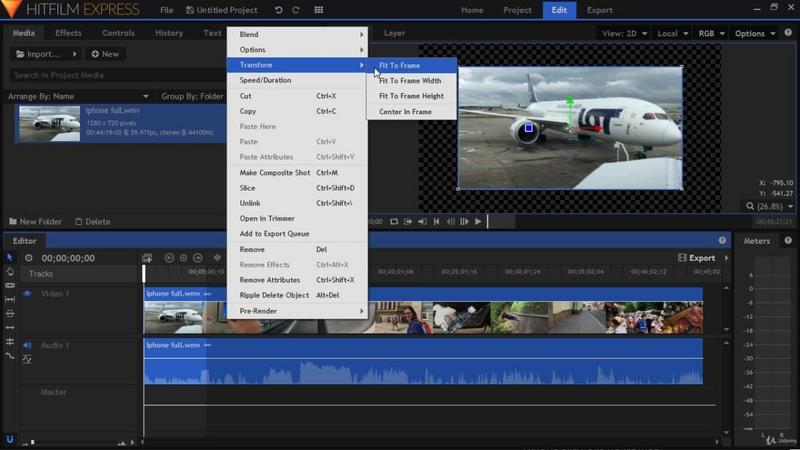Select the slice tool in editor

click(x=10, y=285)
